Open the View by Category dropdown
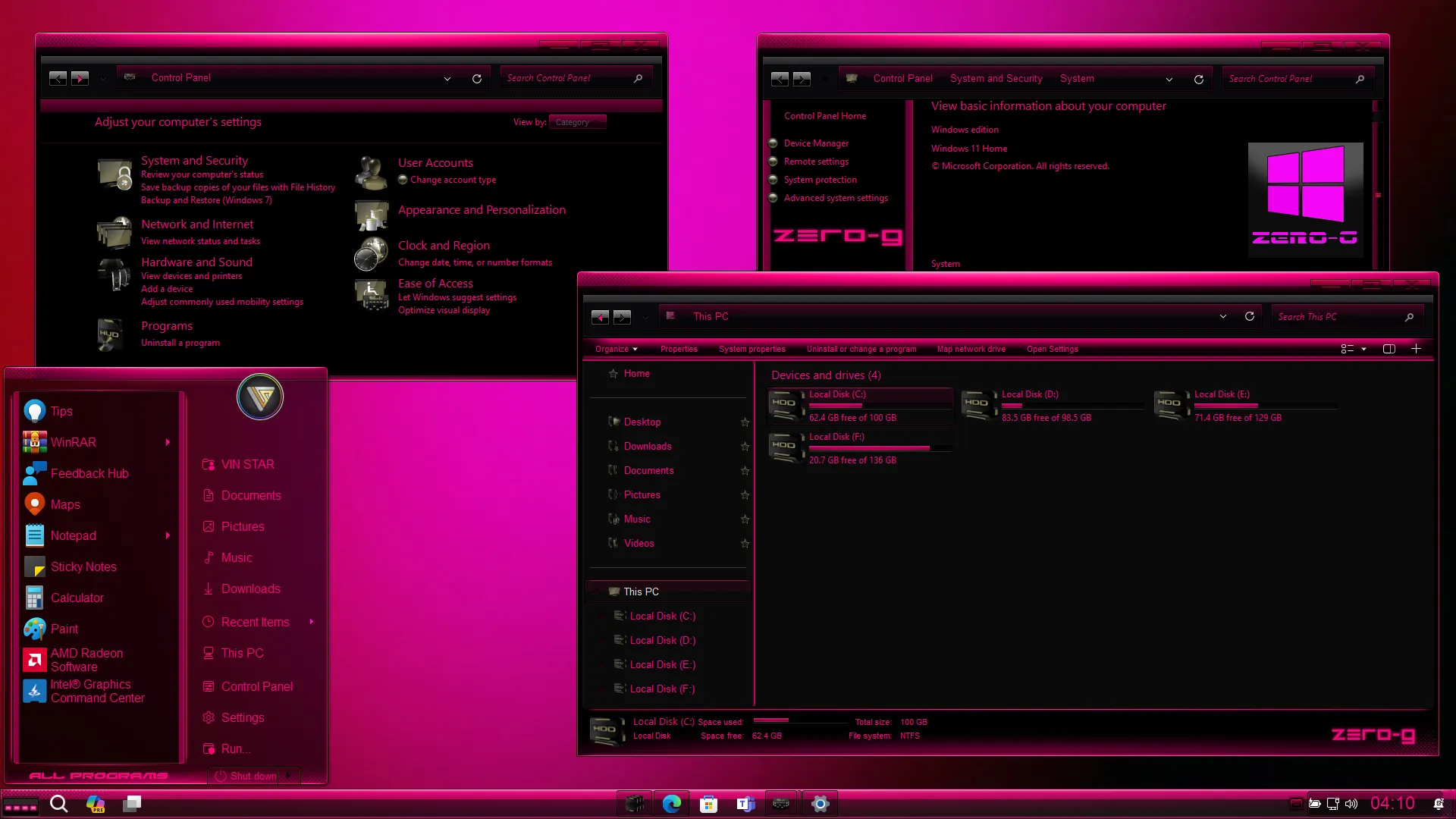Image resolution: width=1456 pixels, height=819 pixels. 578,121
